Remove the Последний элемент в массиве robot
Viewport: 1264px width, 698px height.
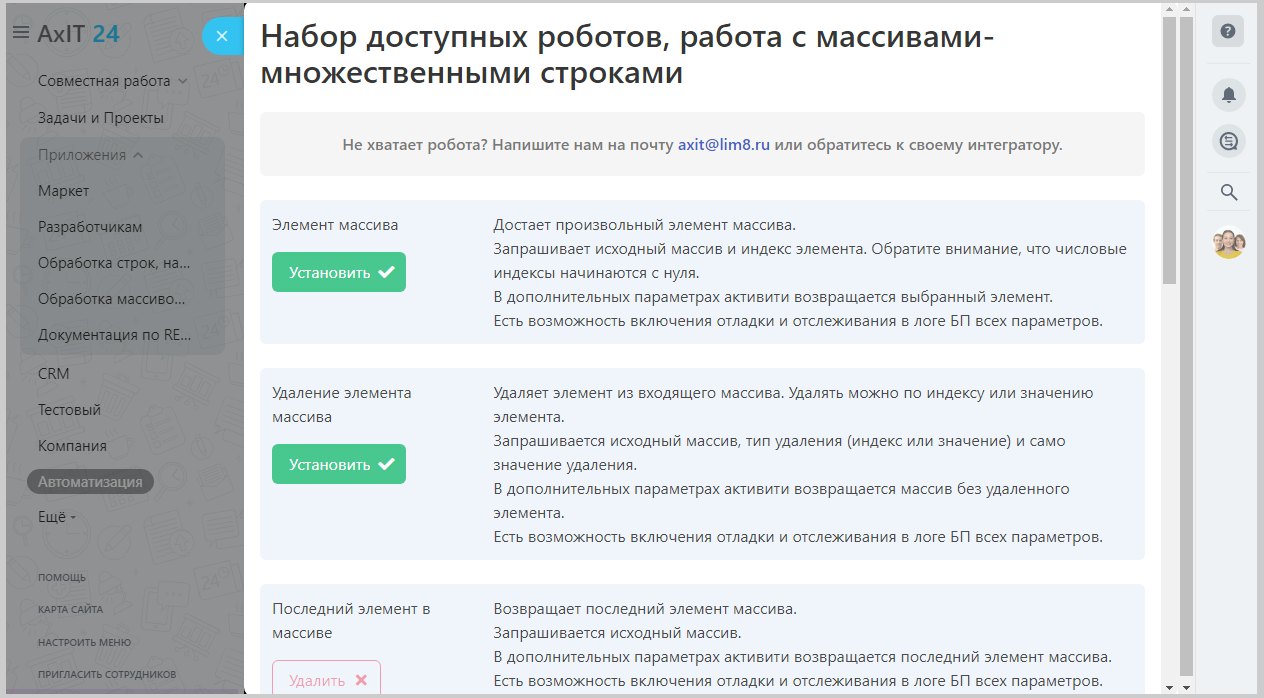click(327, 679)
